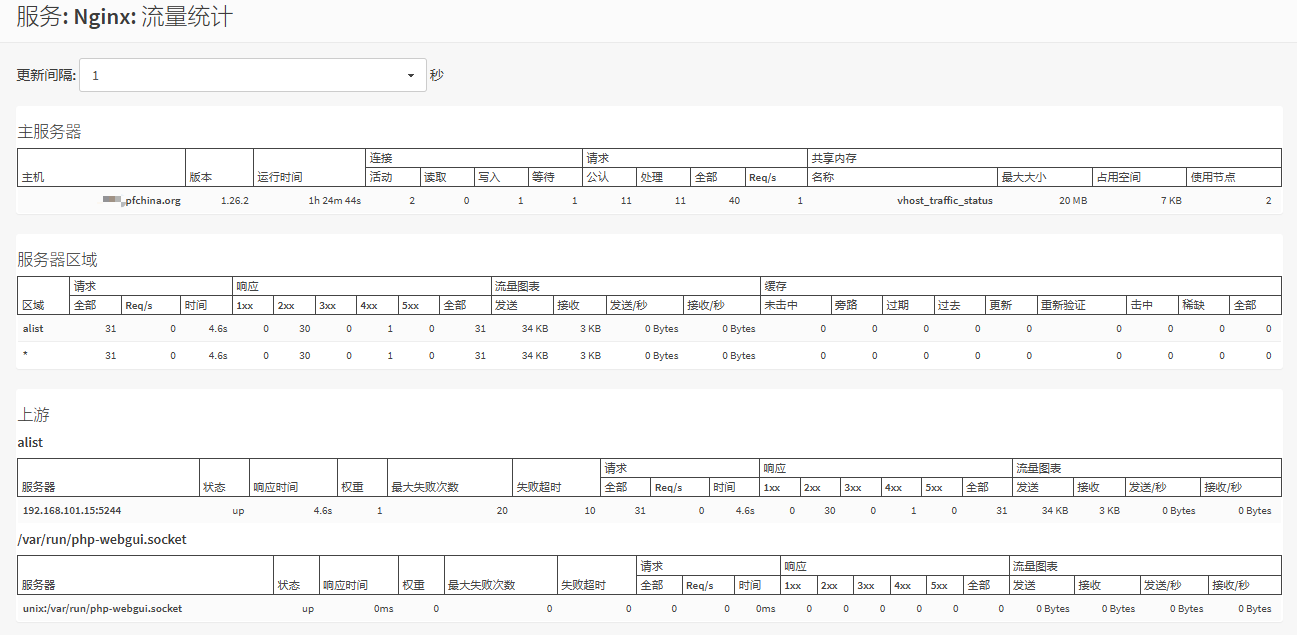1297x635 pixels.
Task: Click the vhost_traffic_status shared memory name
Action: [944, 201]
